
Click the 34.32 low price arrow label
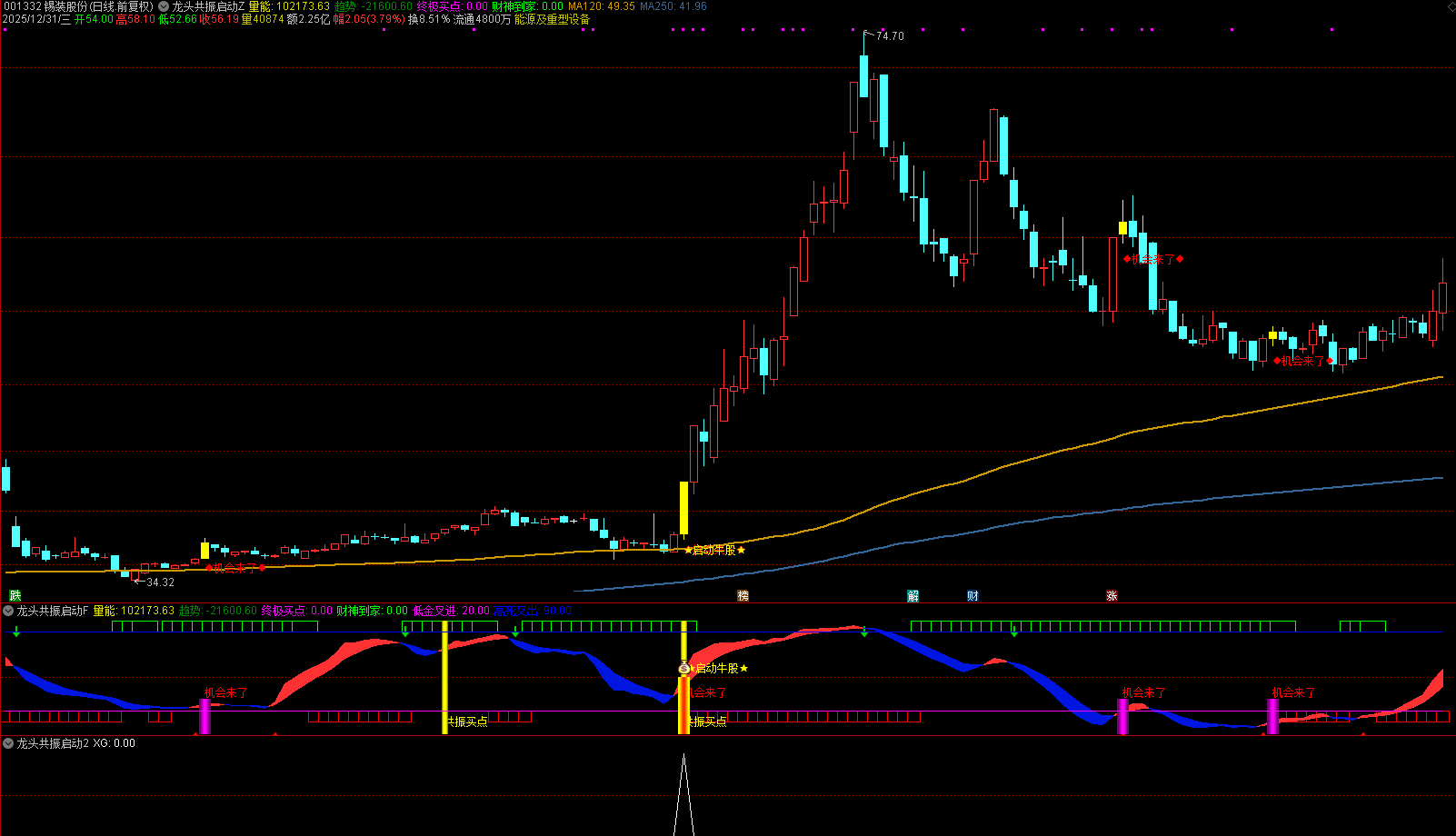pos(158,582)
